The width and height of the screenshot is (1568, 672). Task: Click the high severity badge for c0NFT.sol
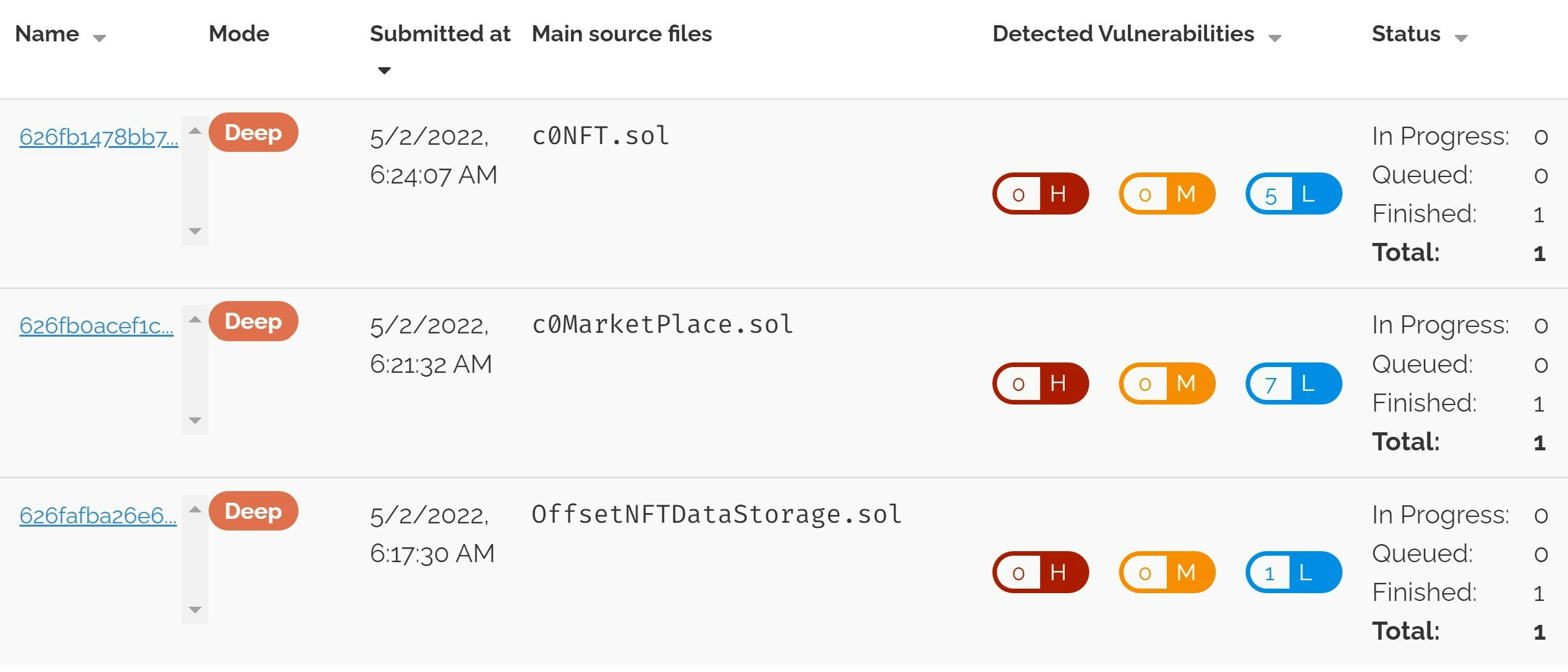1040,193
